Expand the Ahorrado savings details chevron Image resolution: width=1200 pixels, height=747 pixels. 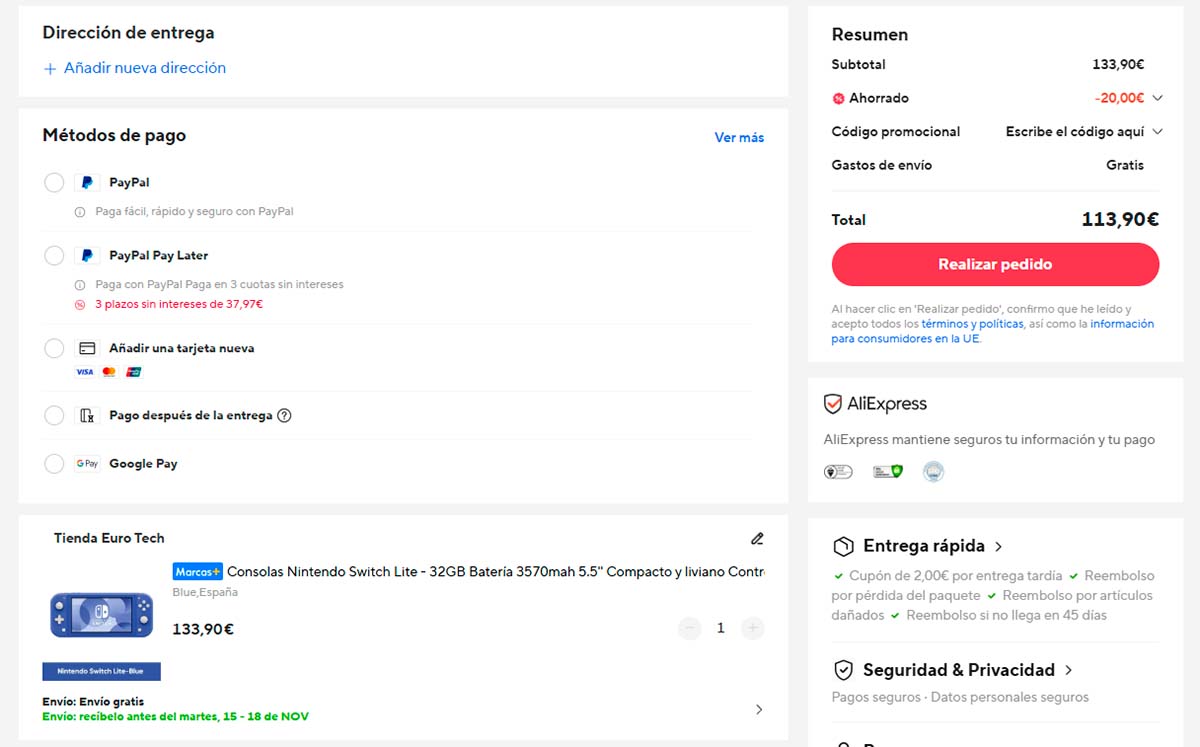click(x=1158, y=98)
